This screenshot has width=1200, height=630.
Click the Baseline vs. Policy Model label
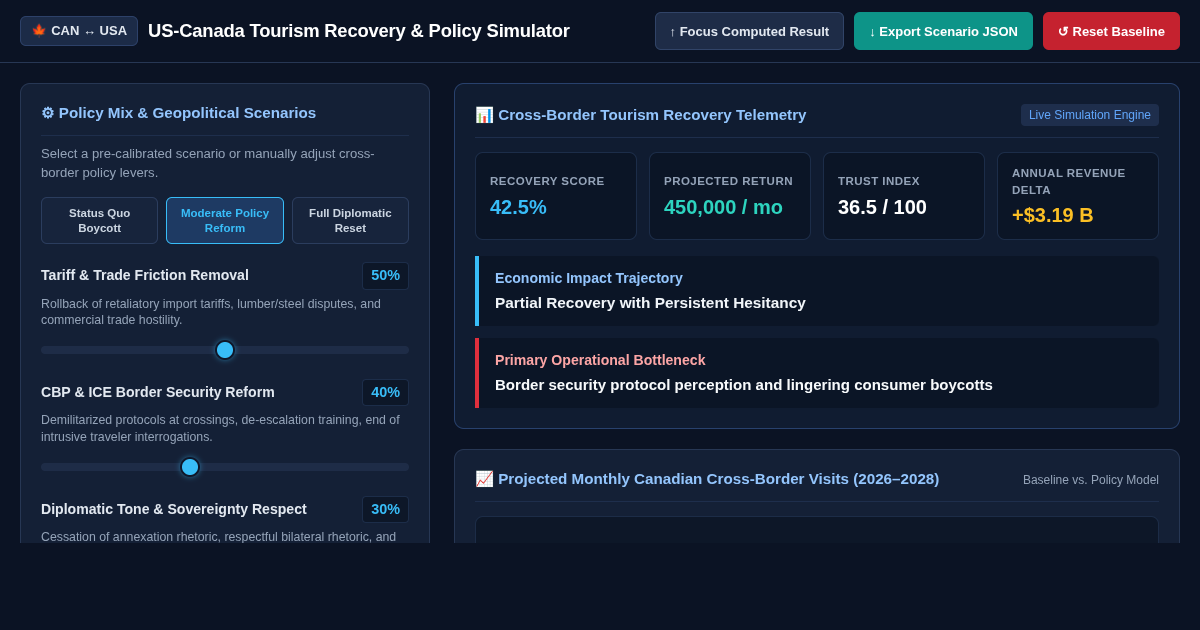tap(1091, 480)
